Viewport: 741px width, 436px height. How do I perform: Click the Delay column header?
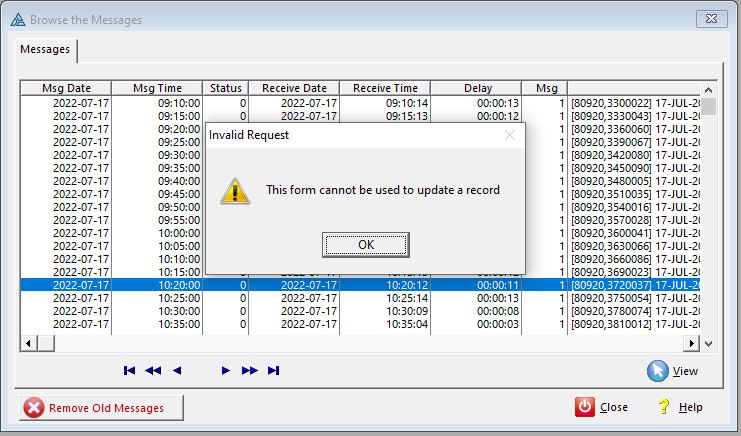pos(477,88)
